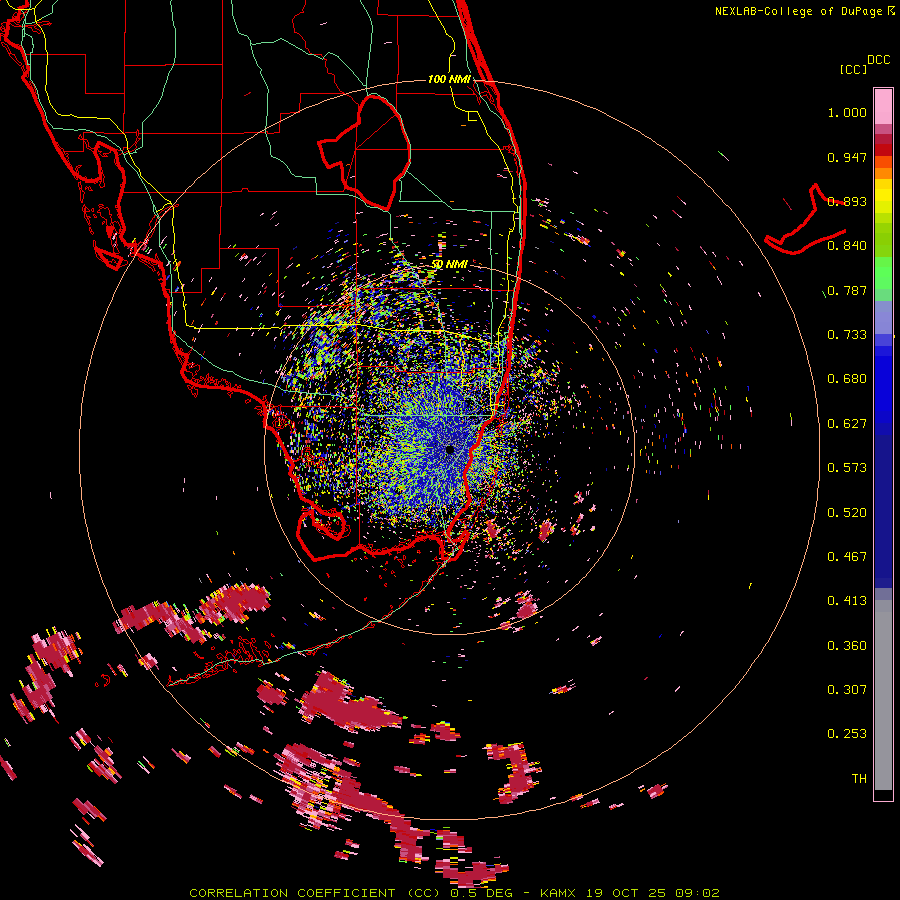Click the DCC label above the color scale
This screenshot has height=900, width=900.
pyautogui.click(x=879, y=60)
